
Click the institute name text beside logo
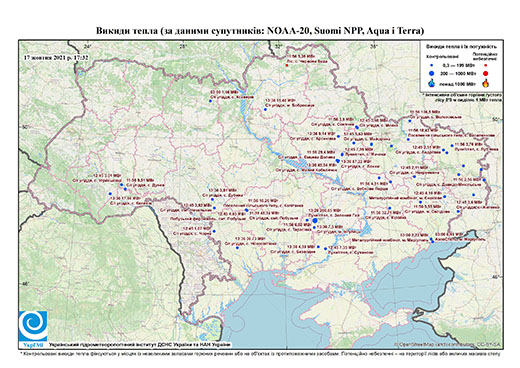click(x=140, y=345)
